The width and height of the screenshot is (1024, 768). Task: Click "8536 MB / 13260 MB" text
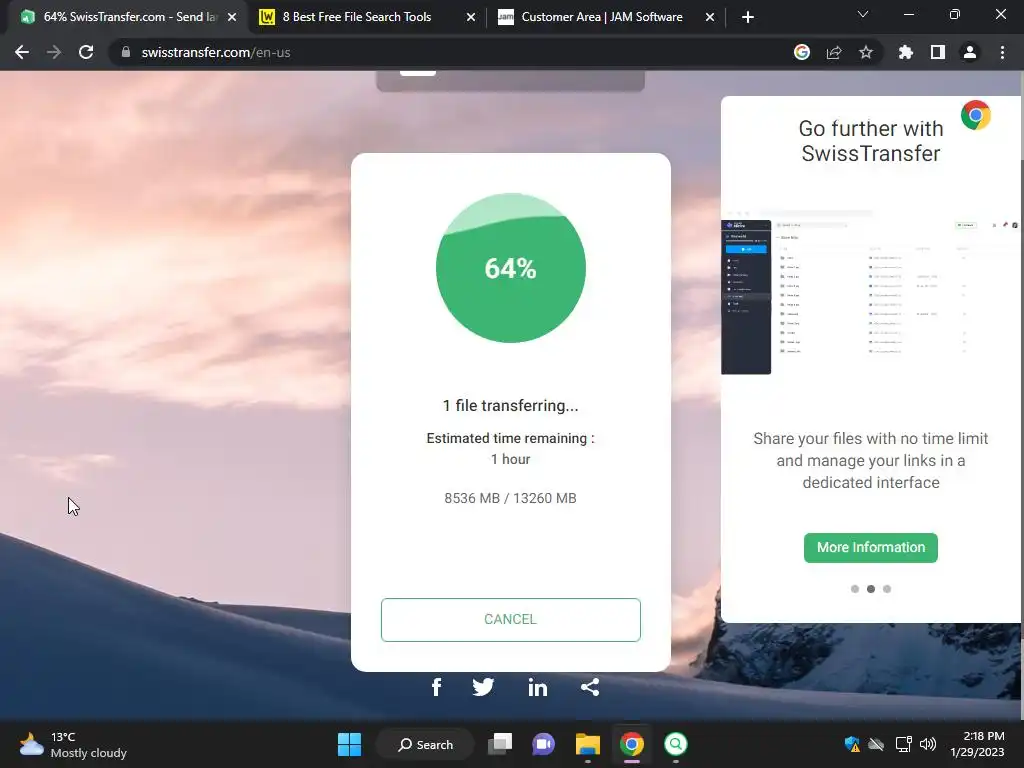point(511,498)
